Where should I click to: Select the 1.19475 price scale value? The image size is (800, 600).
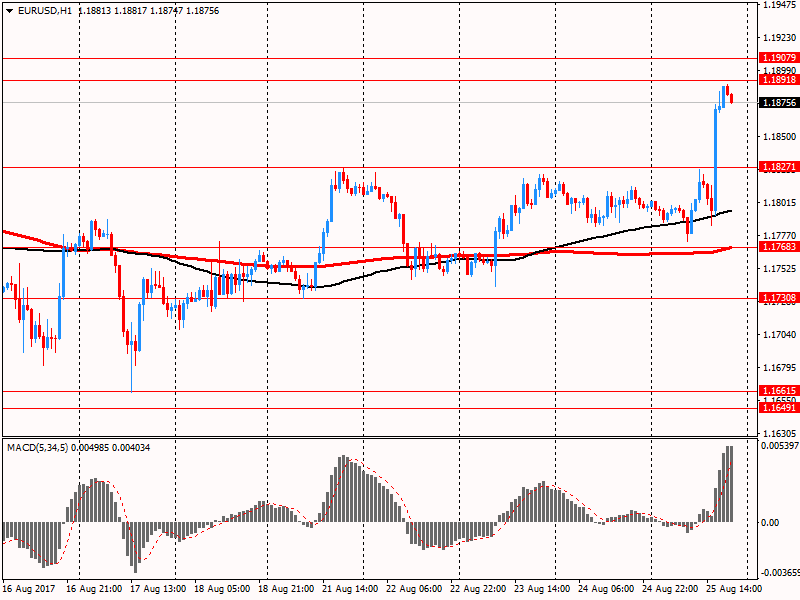tap(780, 5)
